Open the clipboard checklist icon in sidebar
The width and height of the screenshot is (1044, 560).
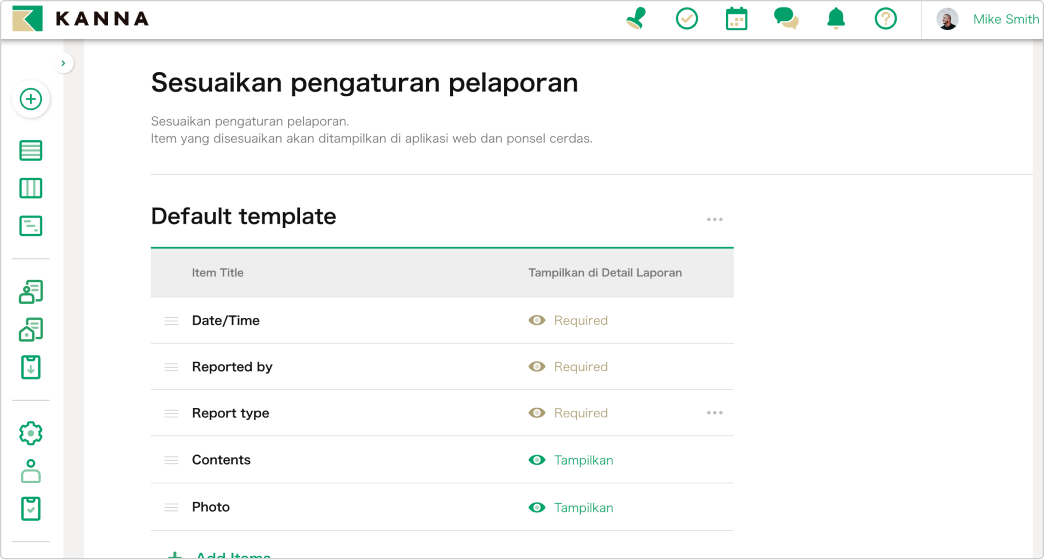(x=31, y=509)
